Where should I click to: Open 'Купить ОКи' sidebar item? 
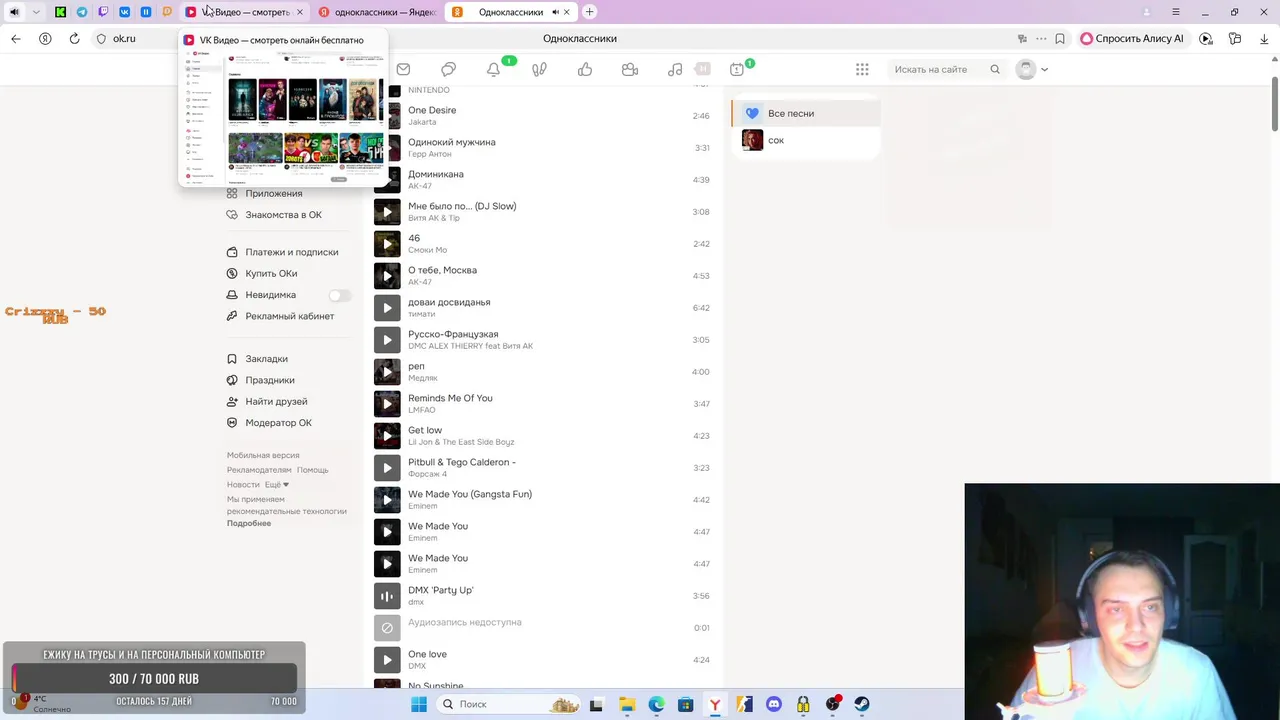271,273
